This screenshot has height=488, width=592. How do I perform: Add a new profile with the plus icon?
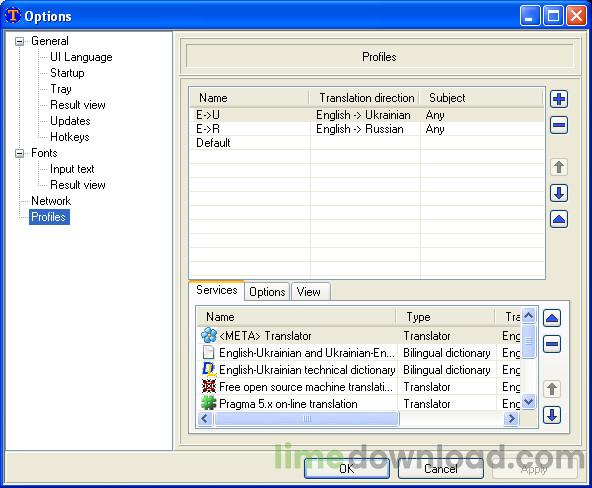(x=559, y=99)
